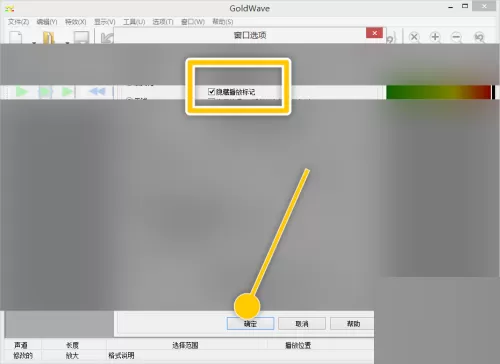This screenshot has height=364, width=500.
Task: Click the 帮助 button in the dialog
Action: tap(352, 324)
